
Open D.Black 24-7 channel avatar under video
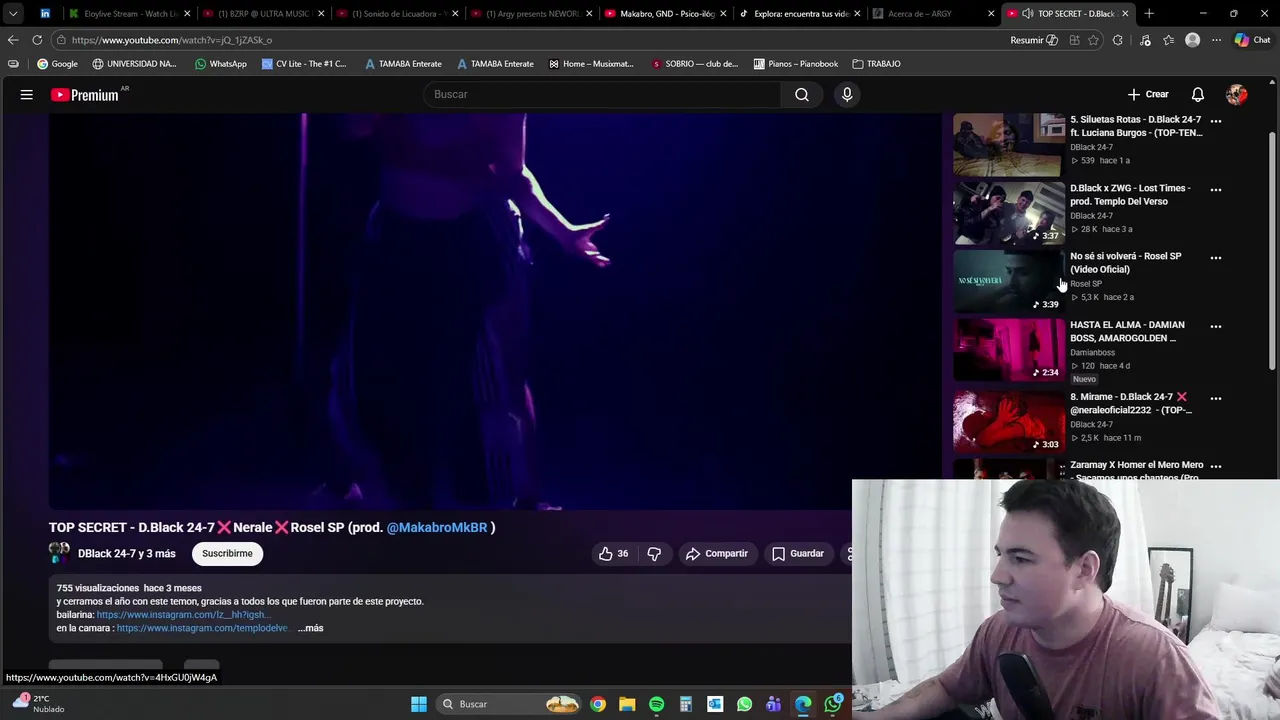point(59,553)
